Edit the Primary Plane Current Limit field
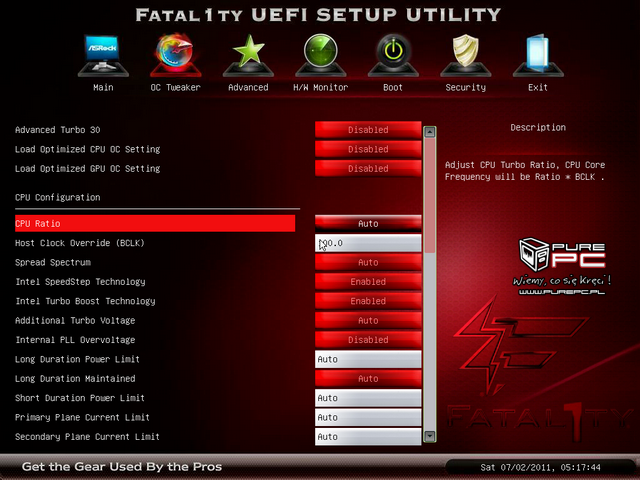 click(368, 417)
